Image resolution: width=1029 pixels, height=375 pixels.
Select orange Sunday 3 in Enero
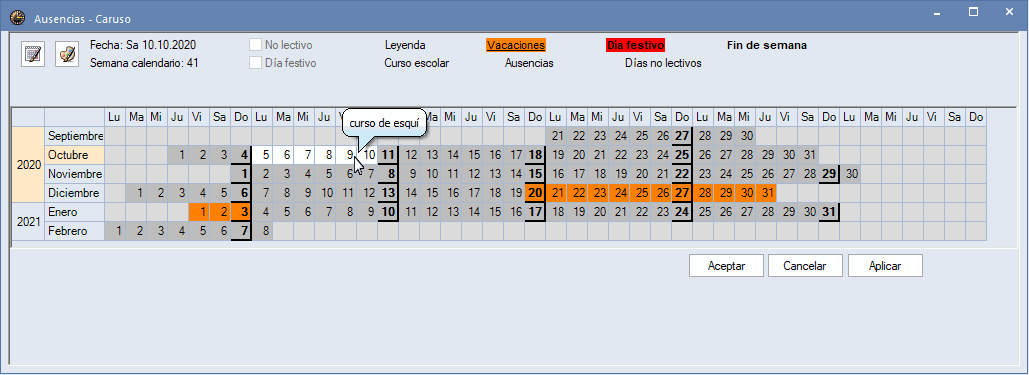click(242, 212)
